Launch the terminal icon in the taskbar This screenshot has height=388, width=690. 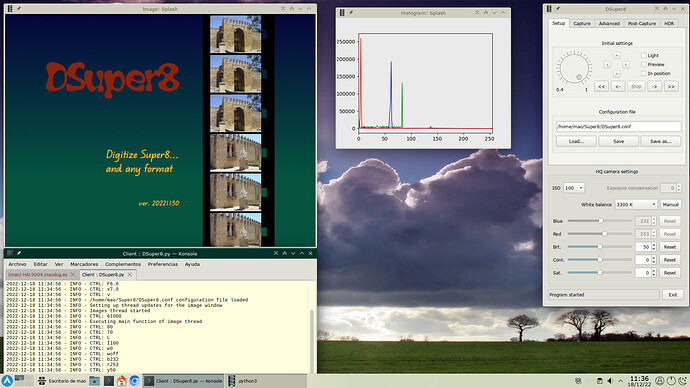(x=109, y=381)
